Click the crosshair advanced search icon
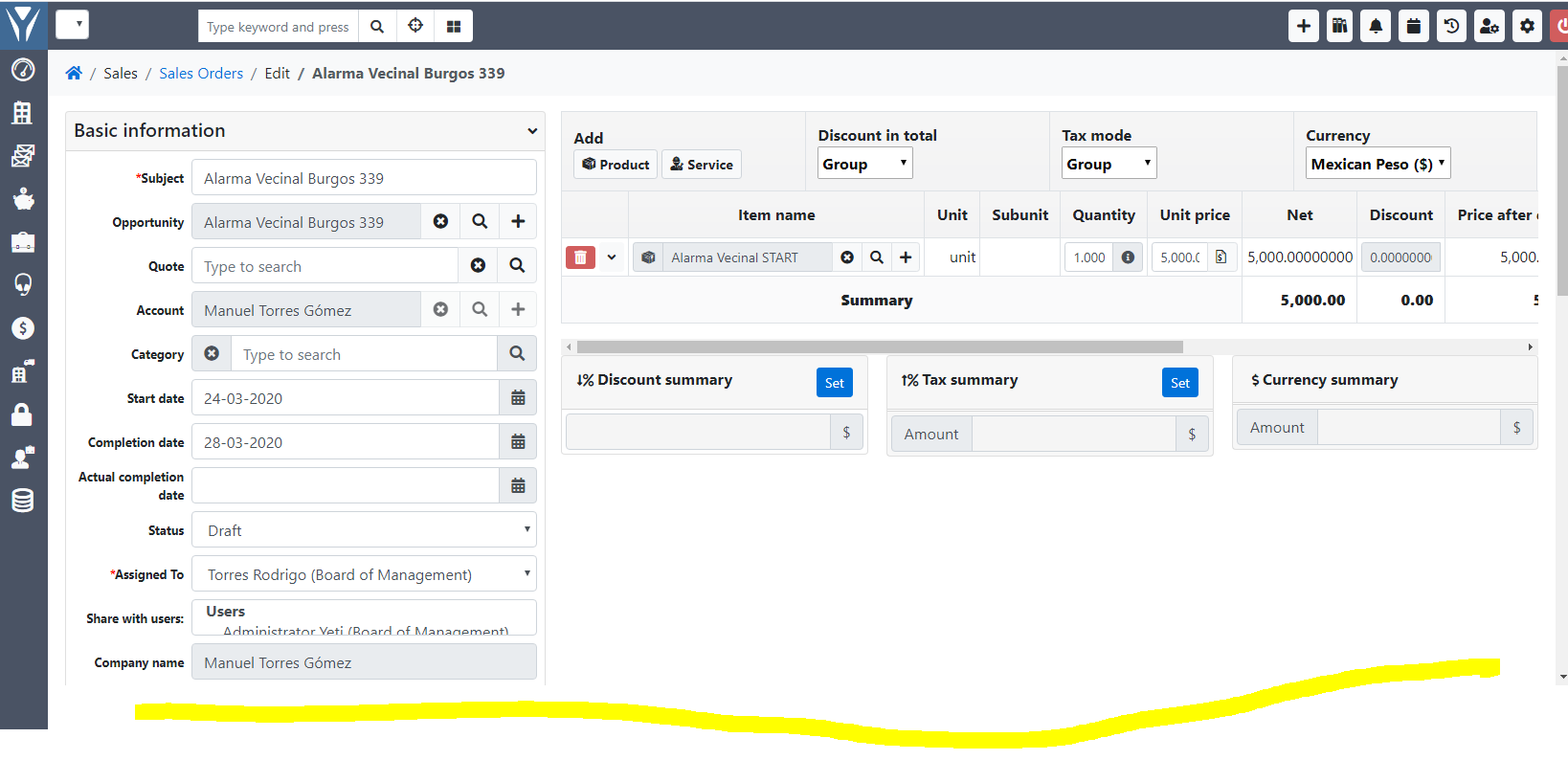The width and height of the screenshot is (1568, 760). click(x=415, y=27)
